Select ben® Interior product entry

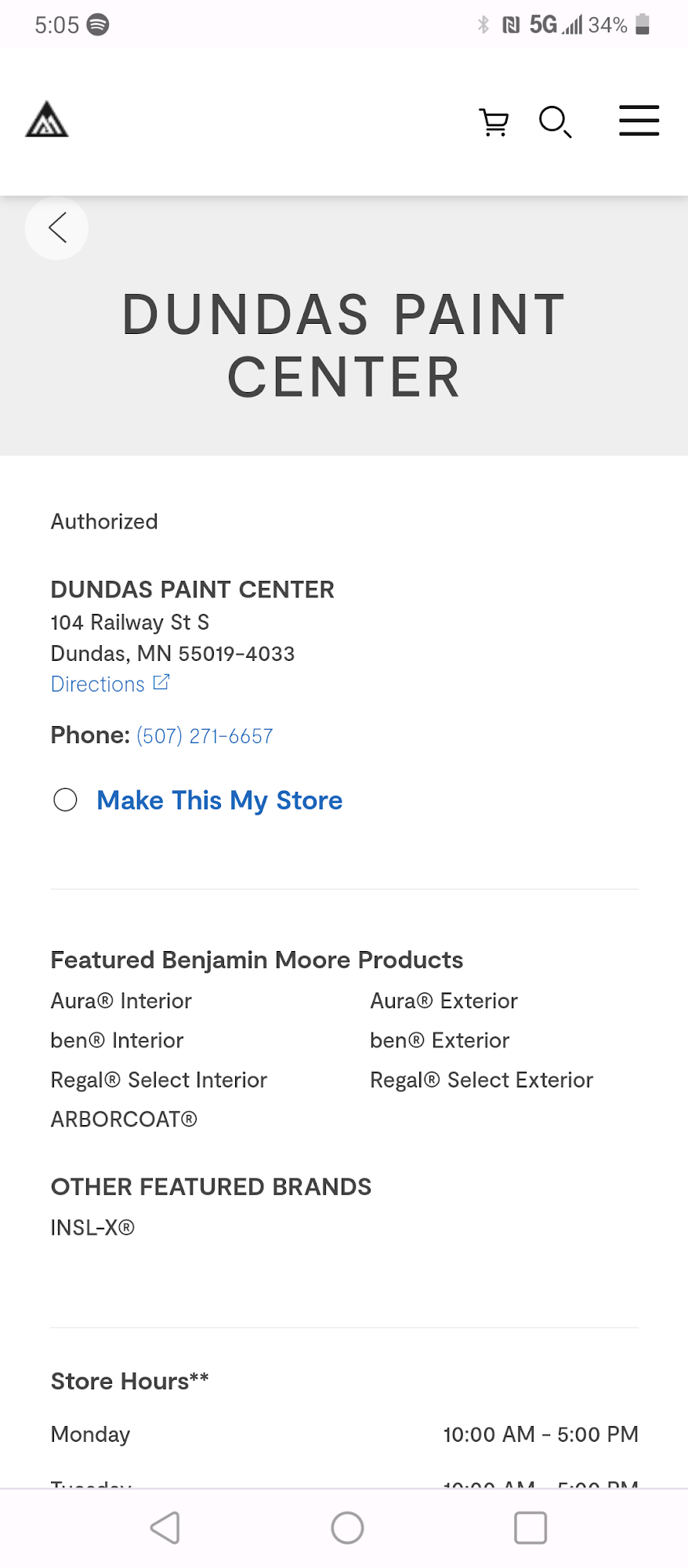117,1040
